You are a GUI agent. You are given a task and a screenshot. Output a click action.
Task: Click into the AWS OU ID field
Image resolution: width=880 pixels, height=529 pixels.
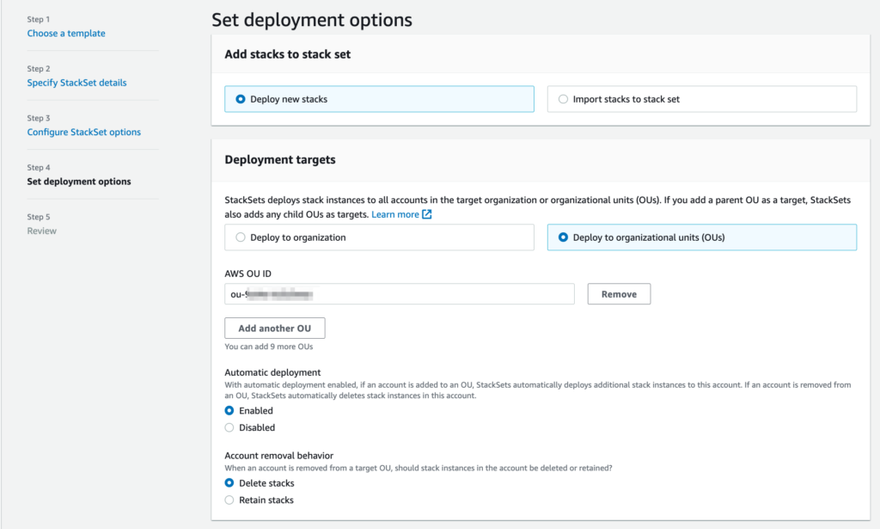(x=400, y=294)
